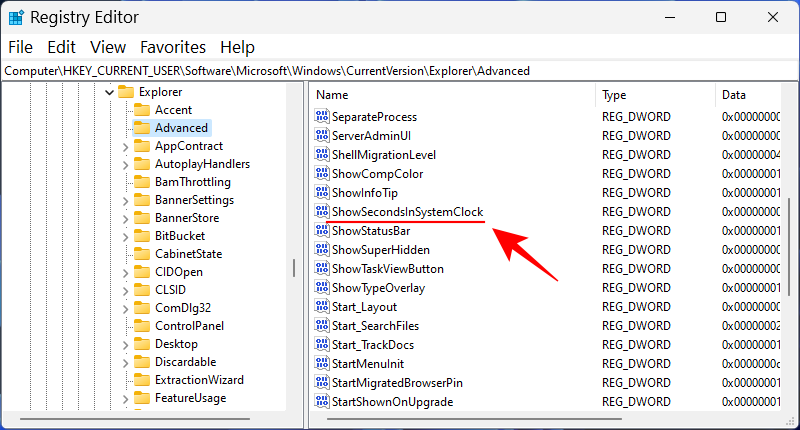Expand the CLSID key
This screenshot has height=430, width=800.
(x=126, y=291)
